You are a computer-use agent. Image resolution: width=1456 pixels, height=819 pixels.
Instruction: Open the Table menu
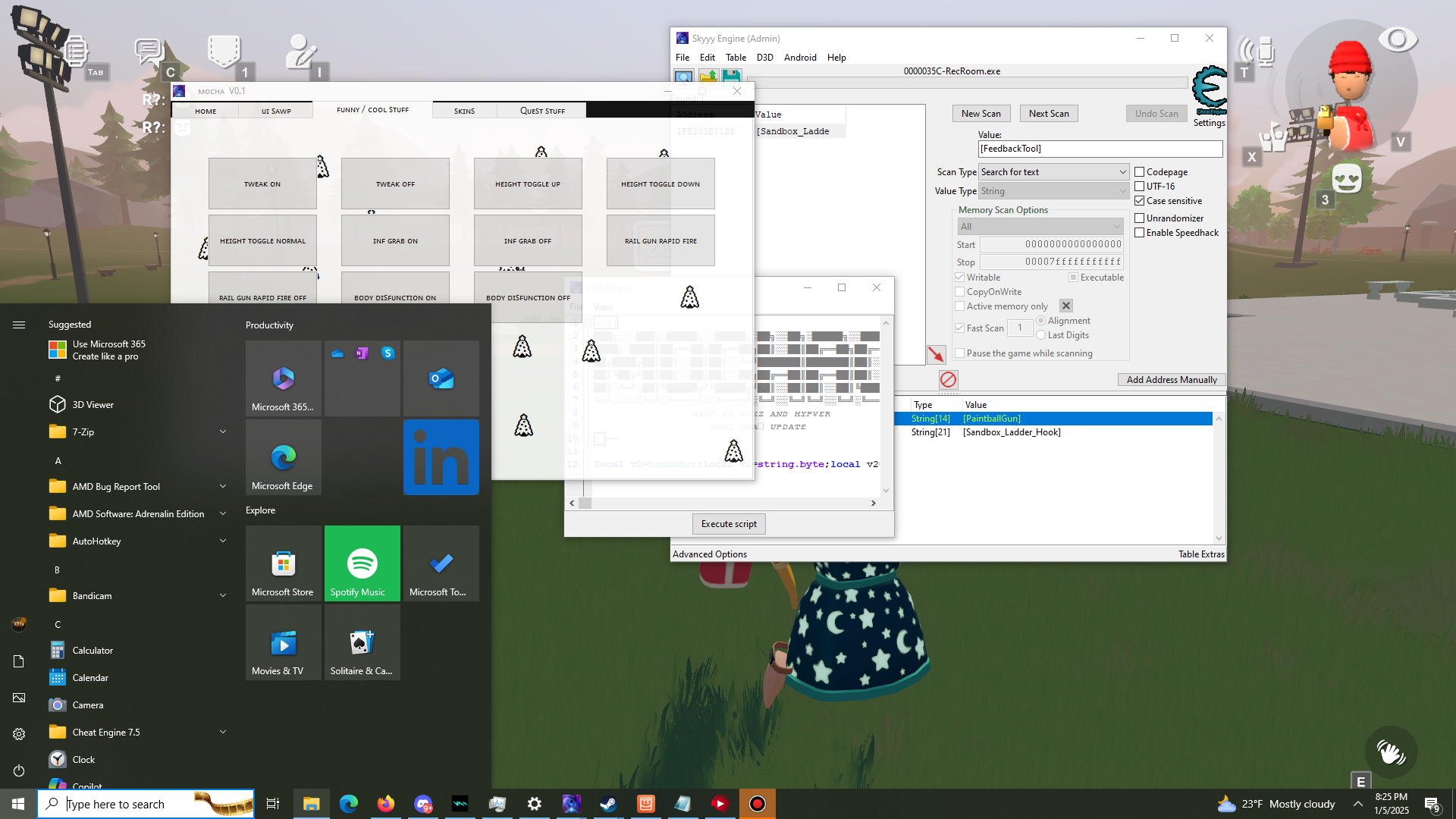(x=735, y=58)
